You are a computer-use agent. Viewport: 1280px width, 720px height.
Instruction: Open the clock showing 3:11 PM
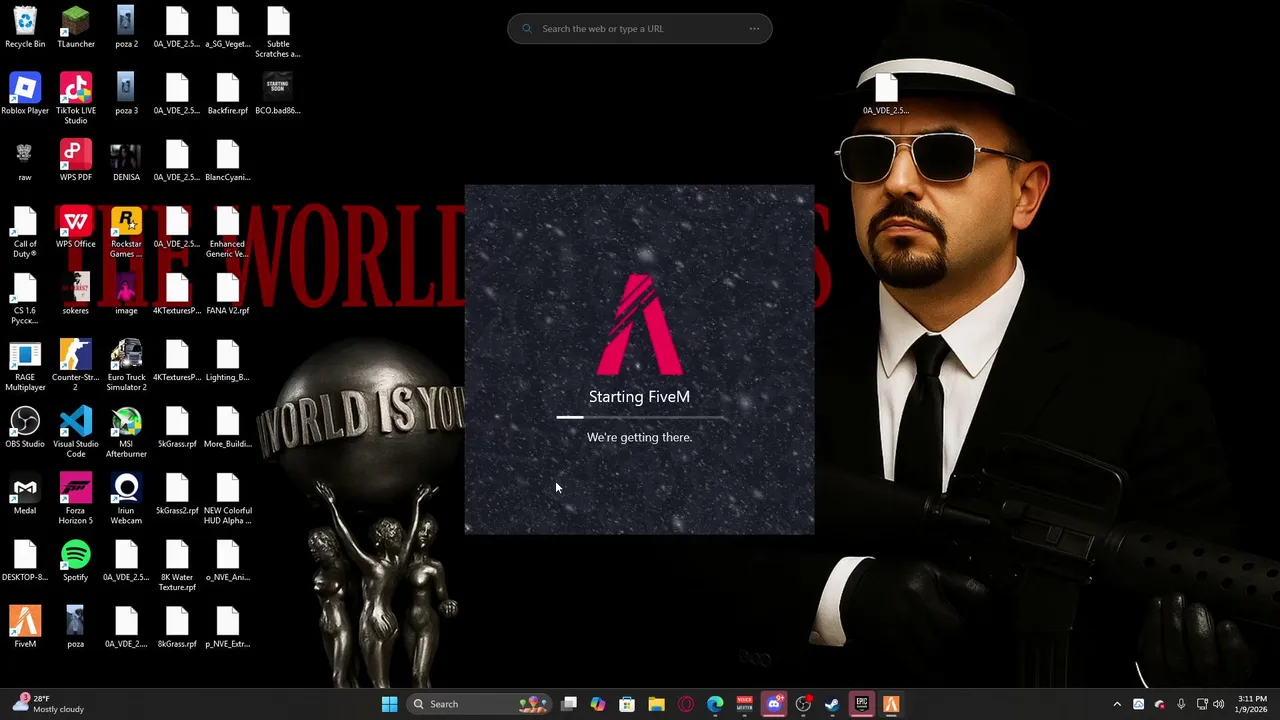click(1252, 704)
